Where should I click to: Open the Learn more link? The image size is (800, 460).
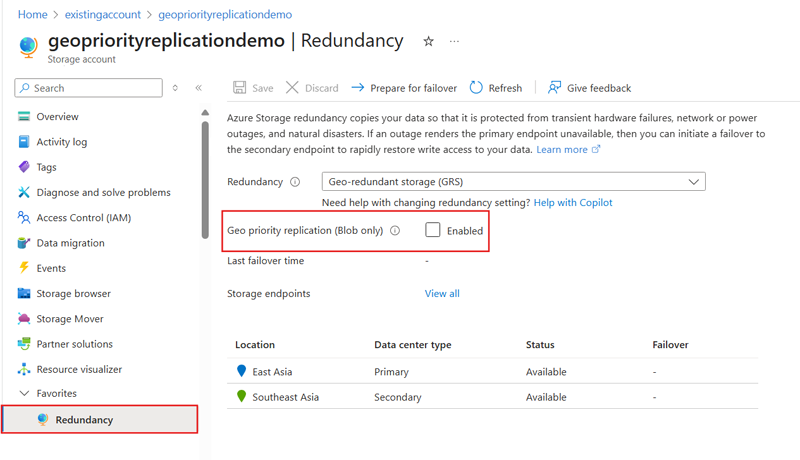pos(562,149)
